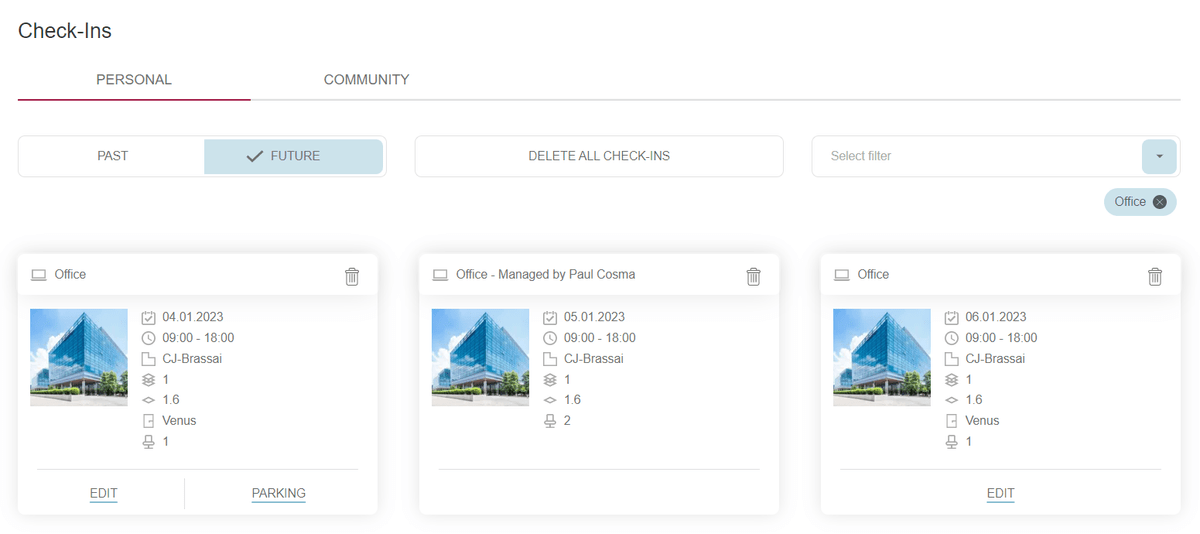
Task: Edit the 04.01.2023 check-in
Action: [x=103, y=493]
